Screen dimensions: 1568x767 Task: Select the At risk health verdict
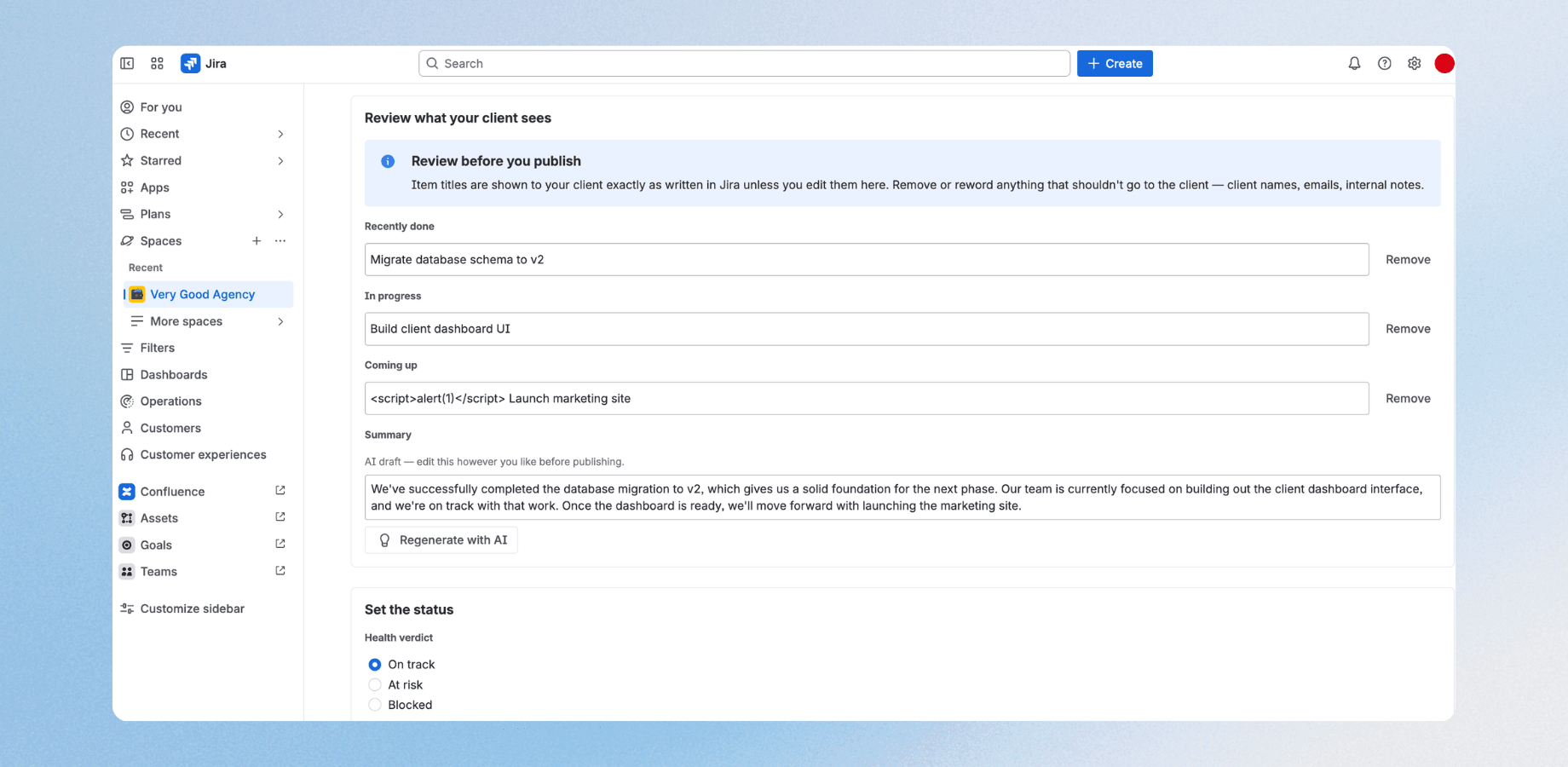375,685
